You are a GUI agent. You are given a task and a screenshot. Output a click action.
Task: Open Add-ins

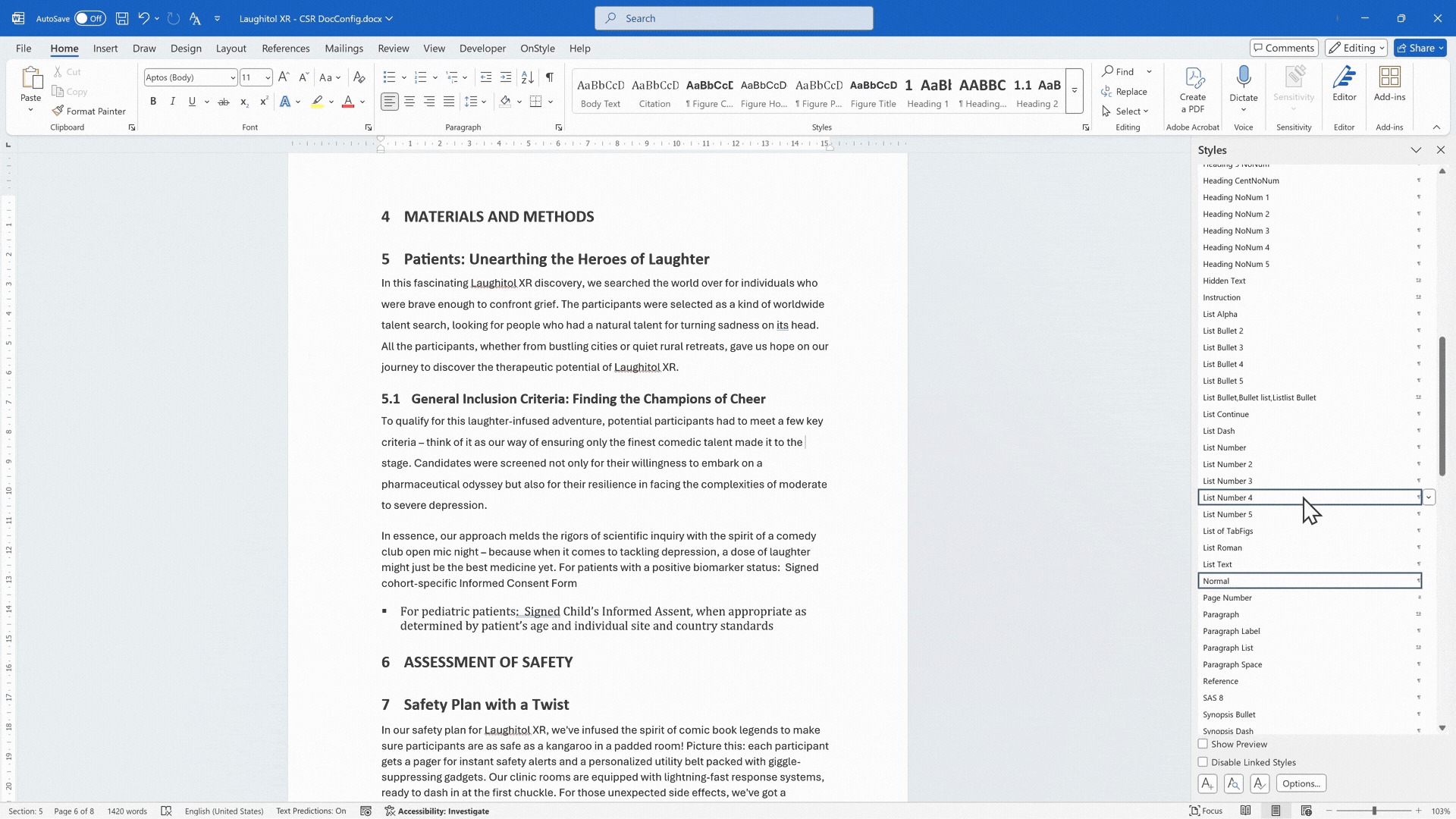point(1389,83)
